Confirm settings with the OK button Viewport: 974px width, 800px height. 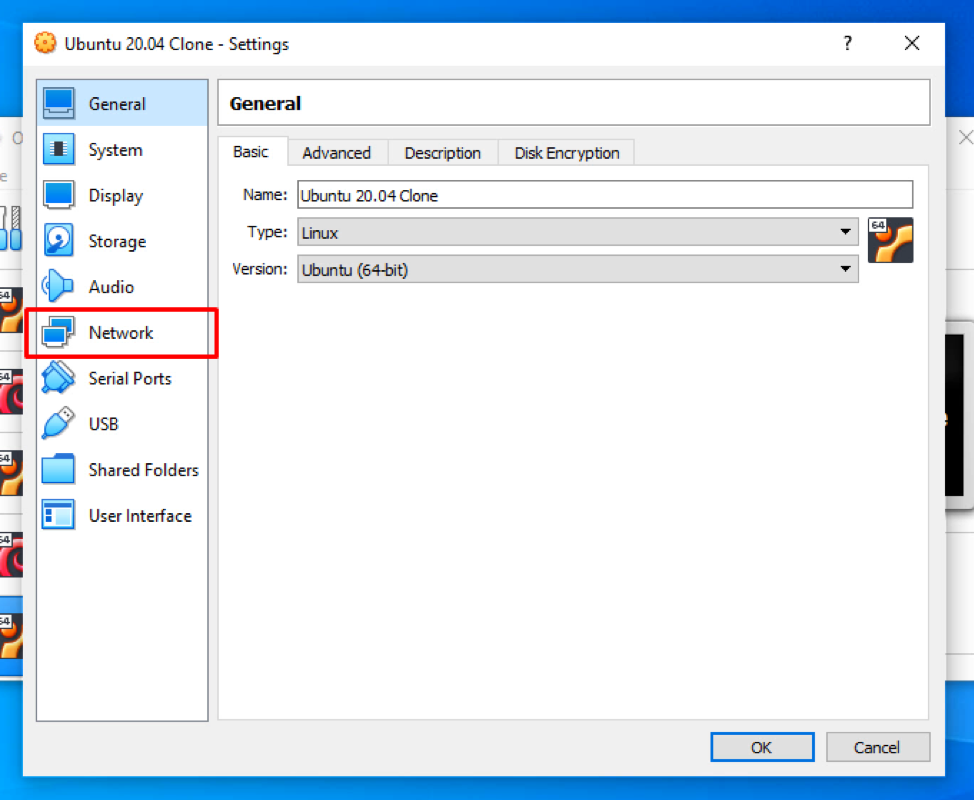tap(762, 747)
